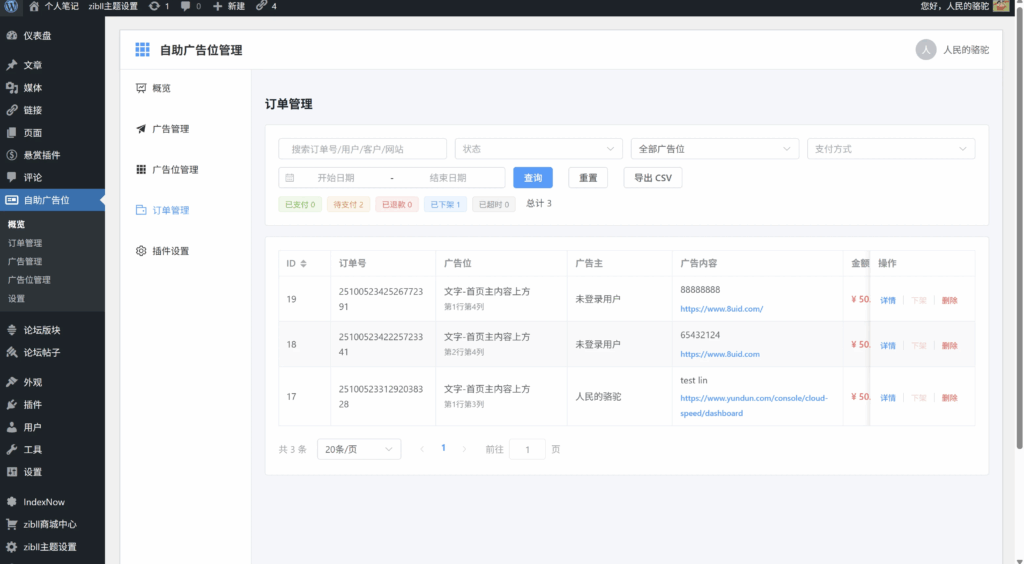Screen dimensions: 1024x564
Task: Toggle the 已支付 0 status filter tag
Action: [x=300, y=204]
